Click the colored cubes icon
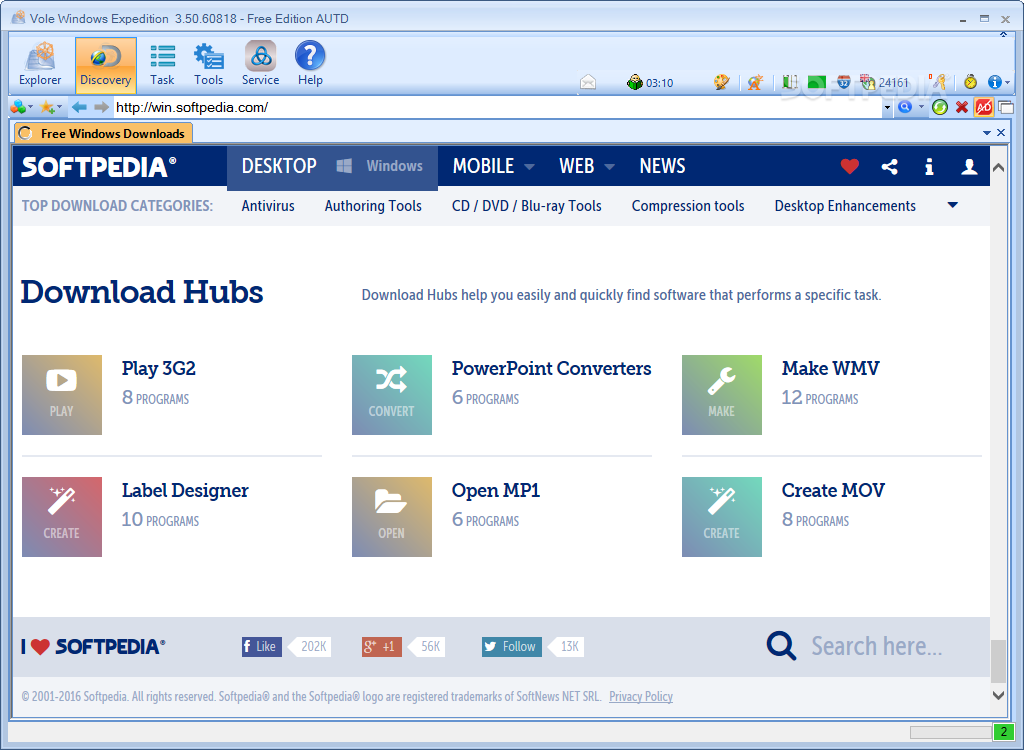This screenshot has width=1024, height=750. (18, 107)
